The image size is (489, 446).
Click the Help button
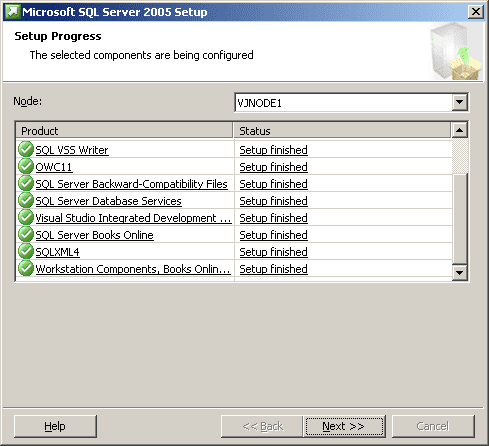(55, 426)
